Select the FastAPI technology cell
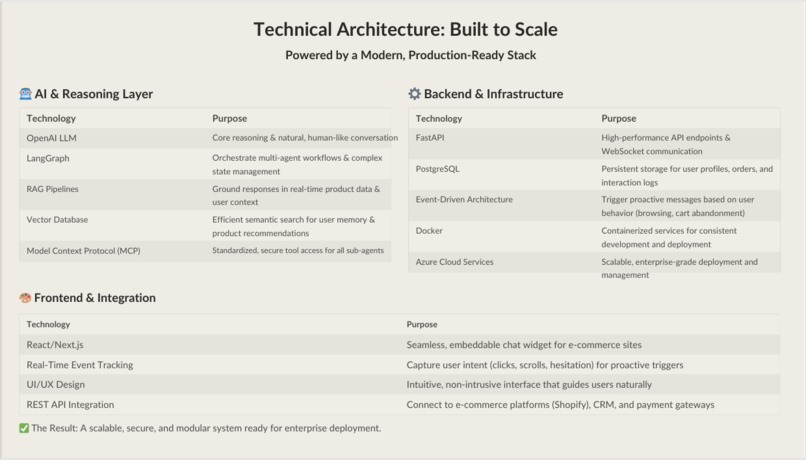This screenshot has width=806, height=460. pyautogui.click(x=430, y=138)
